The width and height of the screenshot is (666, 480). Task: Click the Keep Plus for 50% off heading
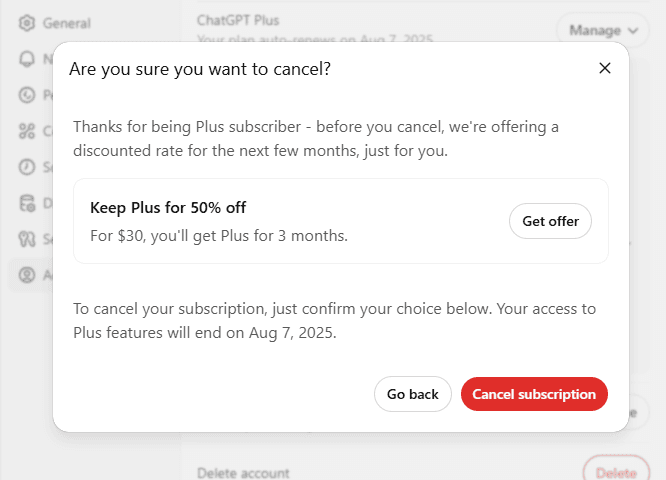pos(168,208)
